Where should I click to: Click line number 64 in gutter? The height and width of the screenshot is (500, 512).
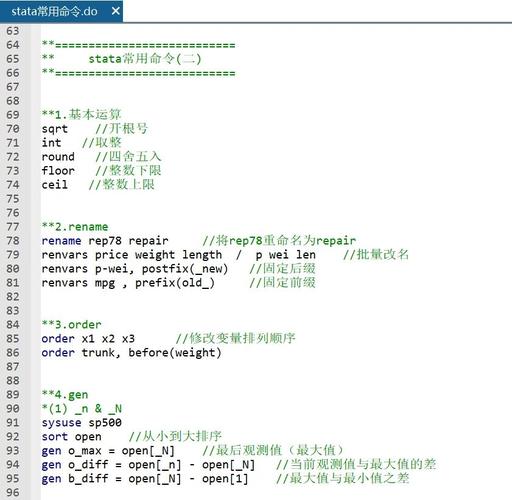(13, 45)
